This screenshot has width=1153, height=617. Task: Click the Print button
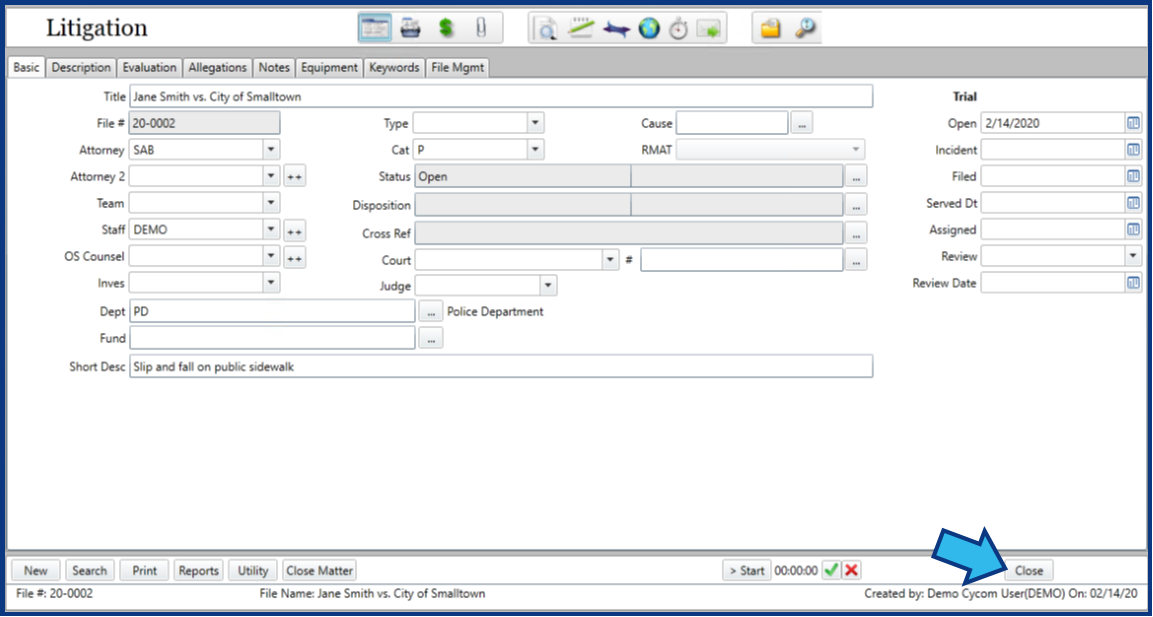click(x=144, y=570)
